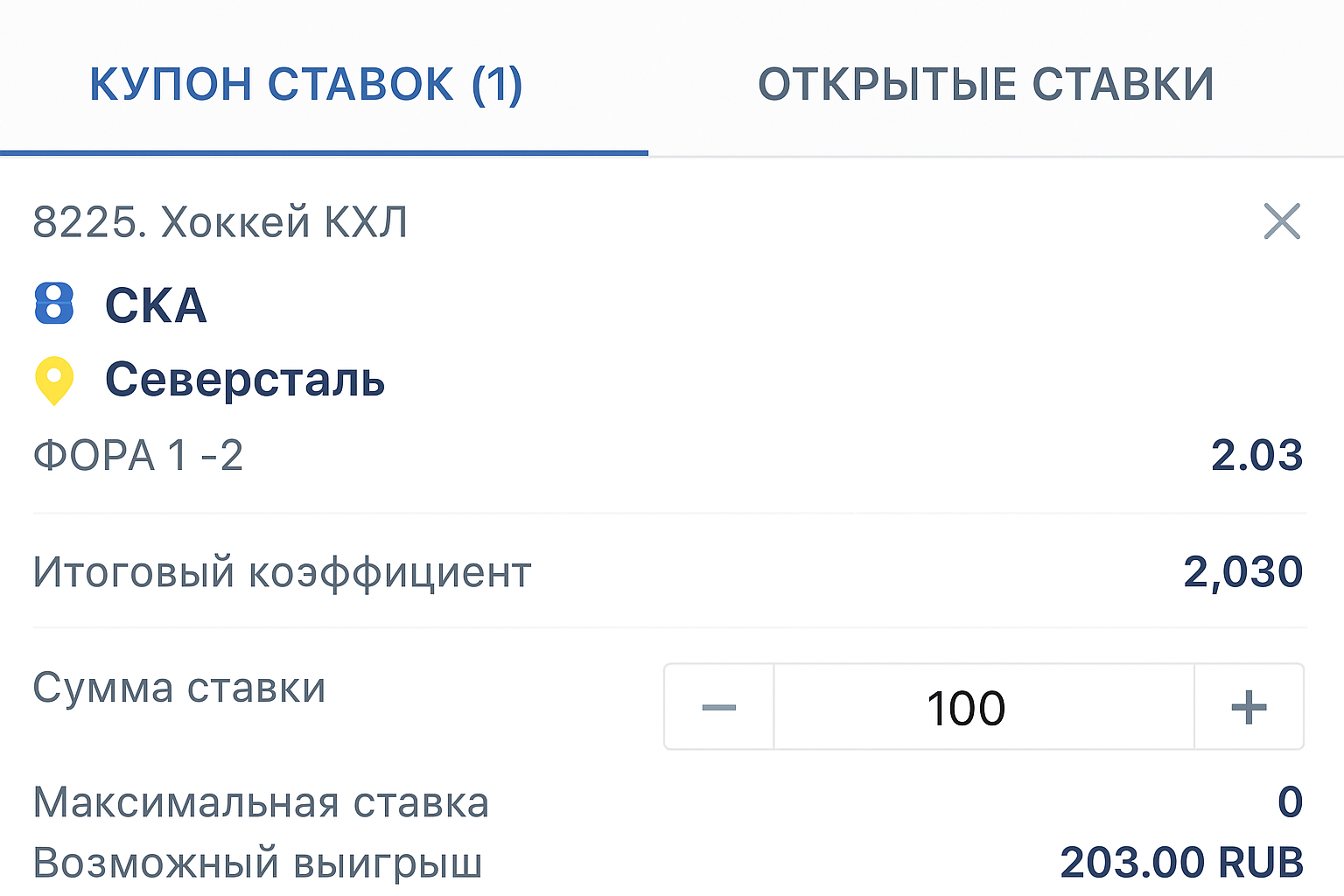Screen dimensions: 1344x896
Task: Decrease the stake with the minus button
Action: coord(719,707)
